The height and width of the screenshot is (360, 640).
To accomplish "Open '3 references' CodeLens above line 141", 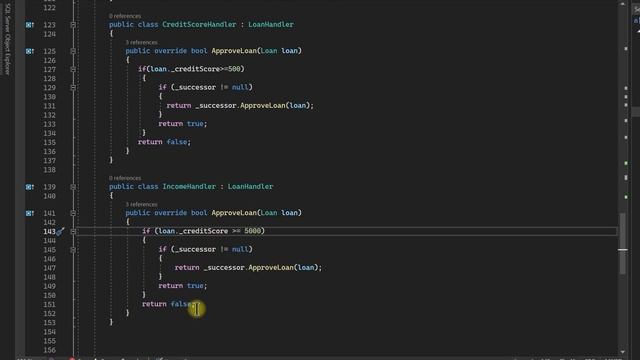I will tap(141, 204).
